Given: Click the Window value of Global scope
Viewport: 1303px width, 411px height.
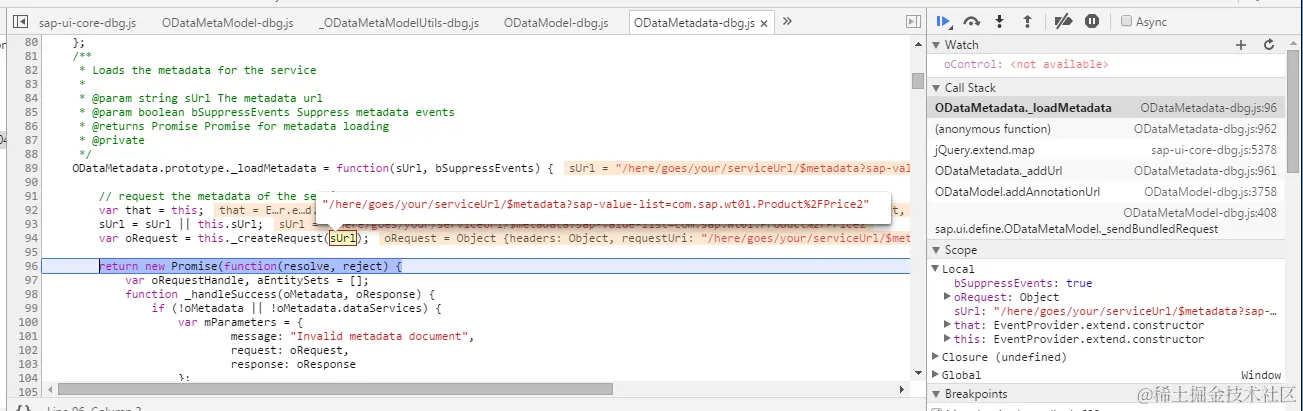Looking at the screenshot, I should pos(1261,375).
